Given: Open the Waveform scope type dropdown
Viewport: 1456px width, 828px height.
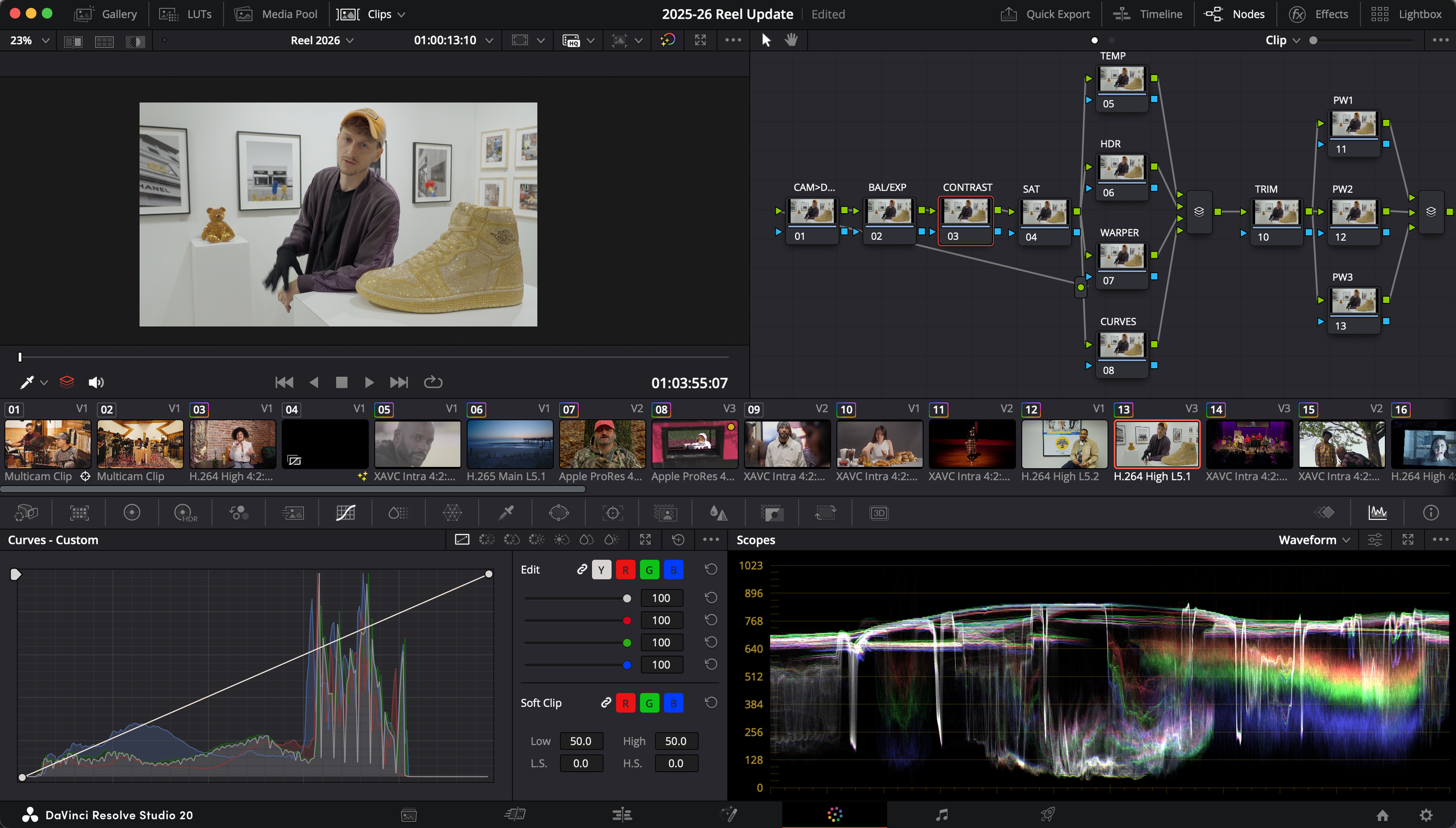Looking at the screenshot, I should (x=1314, y=540).
